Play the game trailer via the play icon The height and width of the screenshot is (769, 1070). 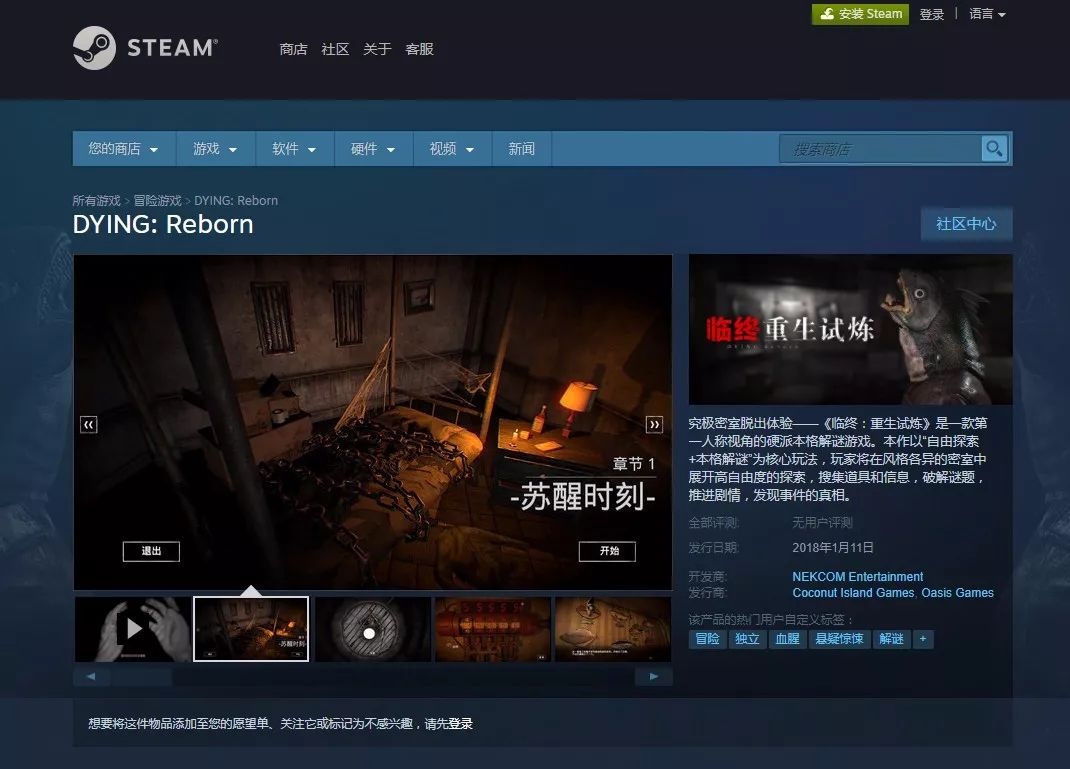click(135, 628)
